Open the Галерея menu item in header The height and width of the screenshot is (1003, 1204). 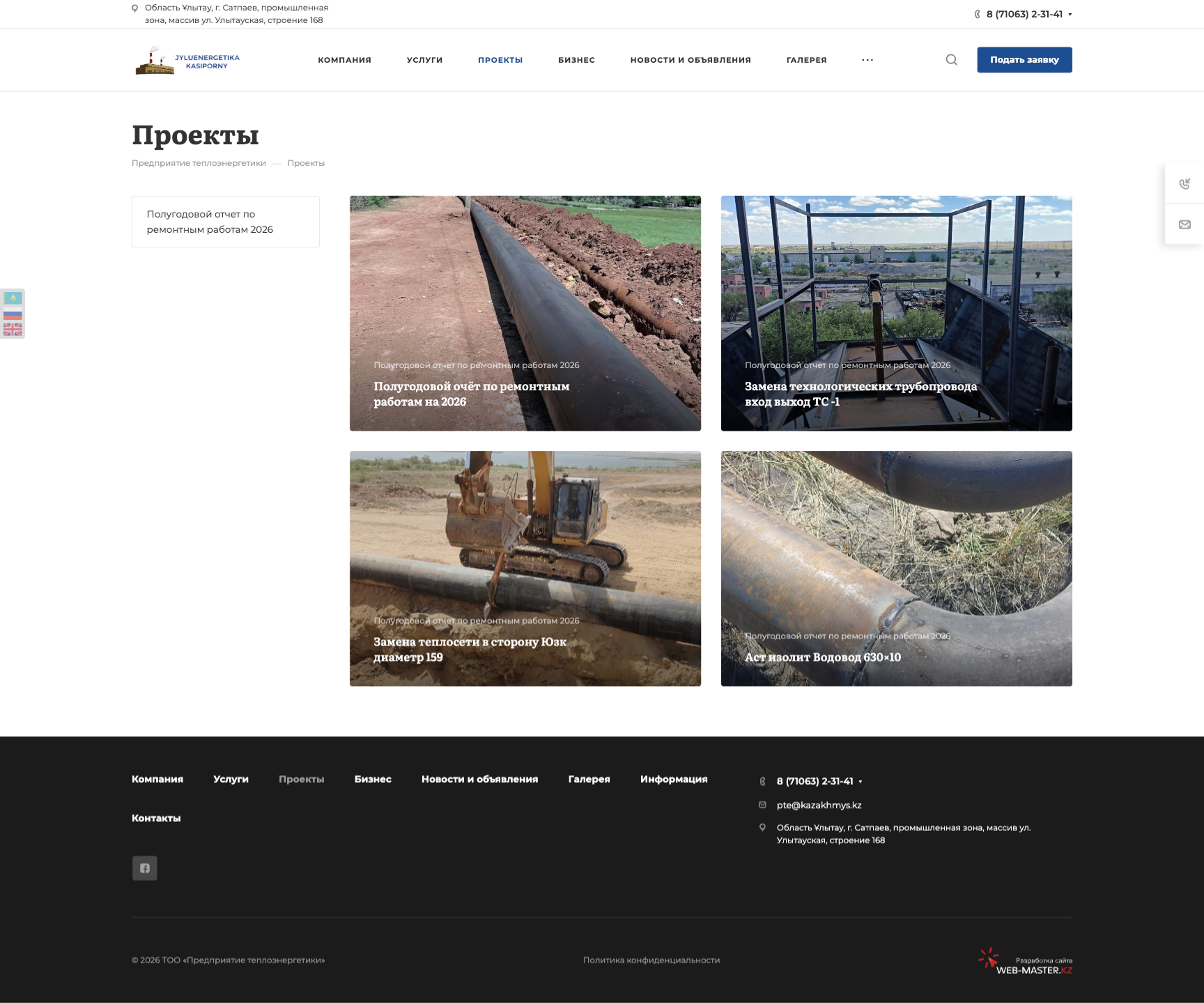click(x=807, y=60)
